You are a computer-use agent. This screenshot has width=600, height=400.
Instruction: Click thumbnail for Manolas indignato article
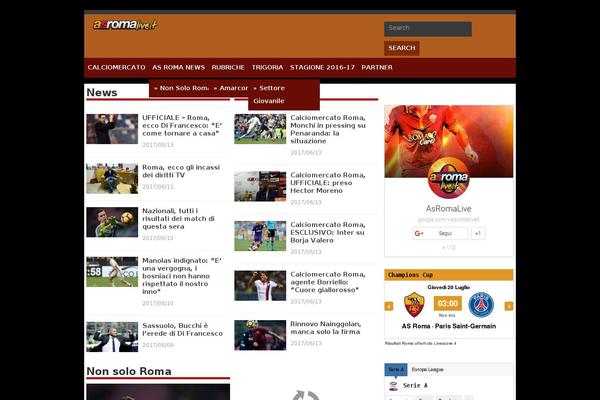tap(112, 272)
